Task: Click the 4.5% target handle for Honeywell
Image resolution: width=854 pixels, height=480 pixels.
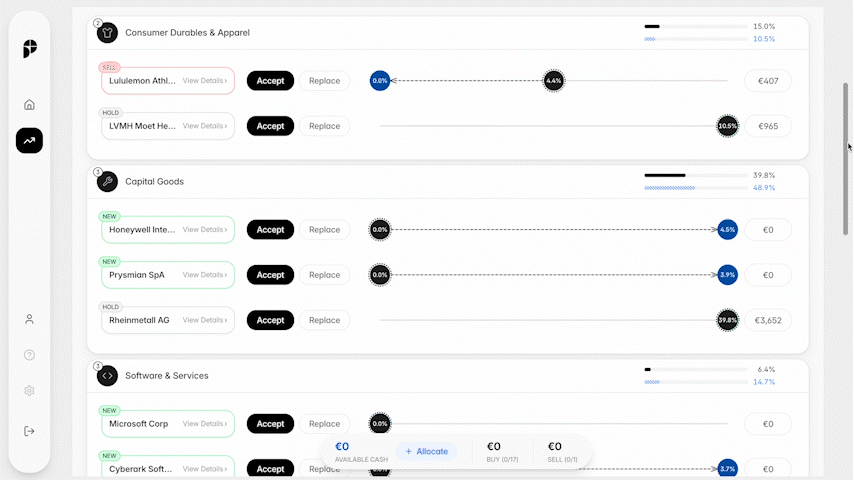Action: (727, 230)
